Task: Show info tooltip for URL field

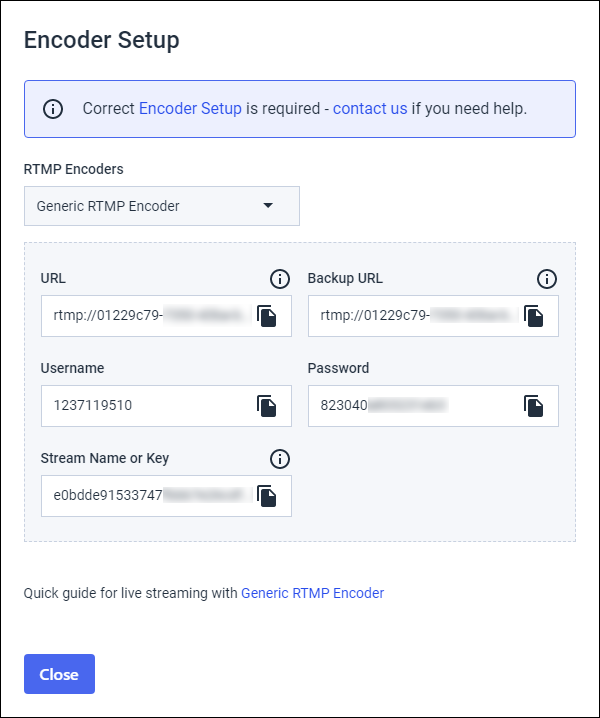Action: 280,279
